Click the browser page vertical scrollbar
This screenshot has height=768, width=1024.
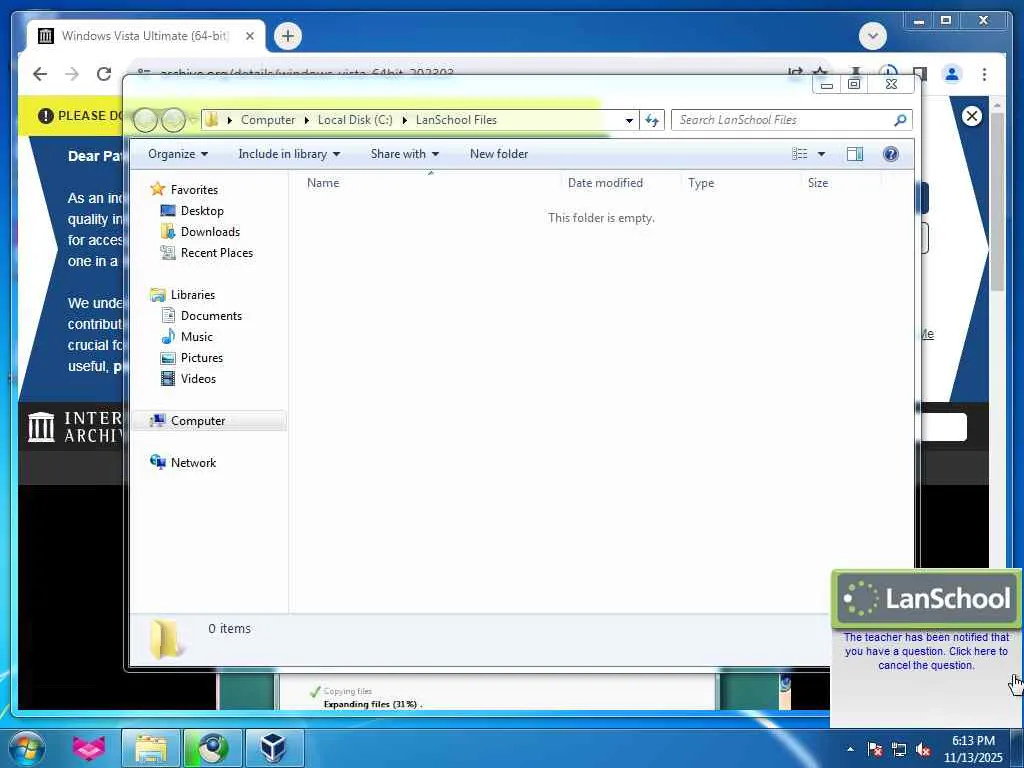(997, 202)
